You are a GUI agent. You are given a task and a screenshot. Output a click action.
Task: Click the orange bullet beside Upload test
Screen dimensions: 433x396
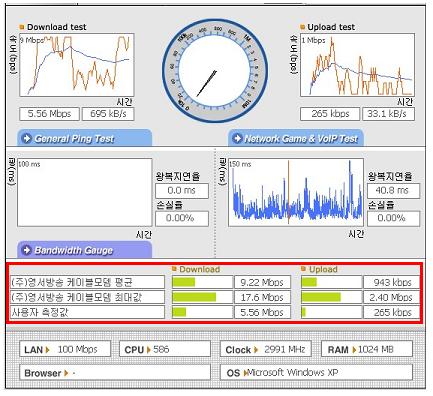tap(303, 27)
